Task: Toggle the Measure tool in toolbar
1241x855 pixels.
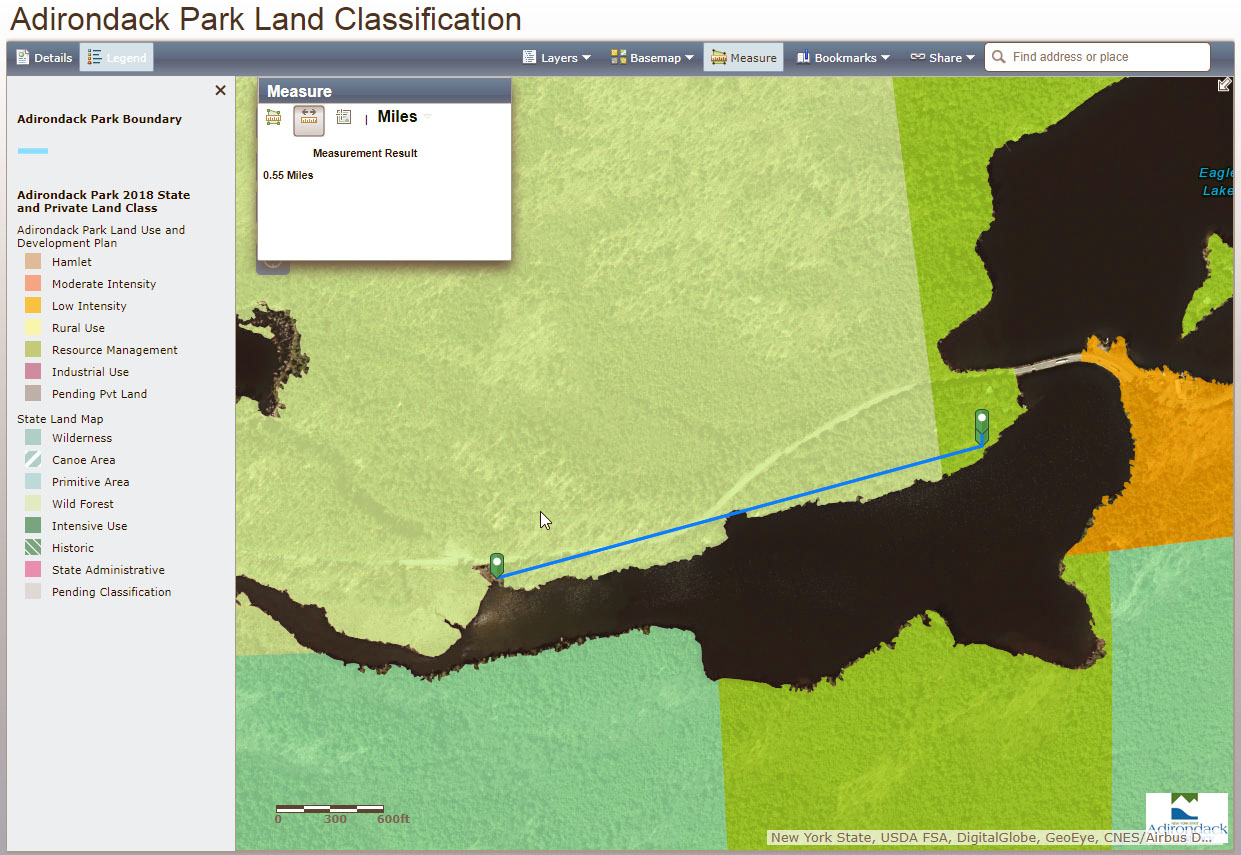Action: (x=743, y=58)
